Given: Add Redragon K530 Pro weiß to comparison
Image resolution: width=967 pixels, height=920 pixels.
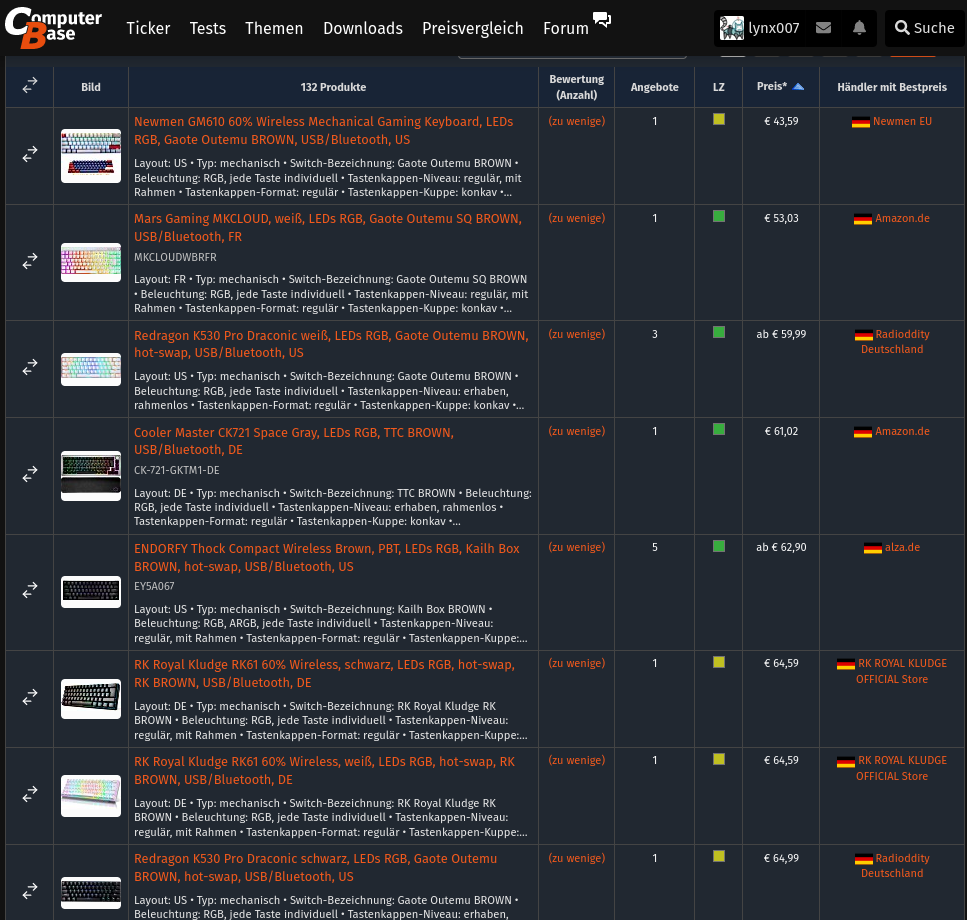Looking at the screenshot, I should pyautogui.click(x=30, y=367).
